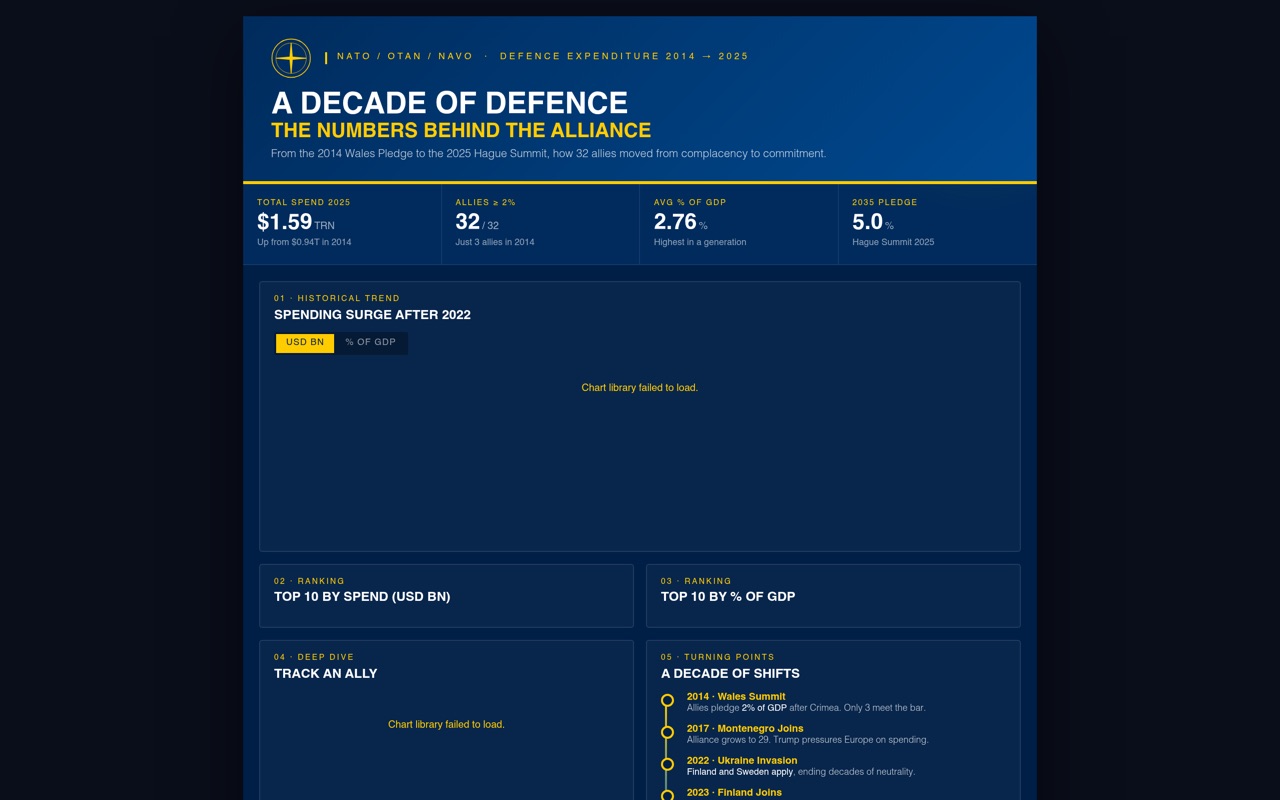1280x800 pixels.
Task: Click the NATO compass star emblem
Action: coord(291,58)
